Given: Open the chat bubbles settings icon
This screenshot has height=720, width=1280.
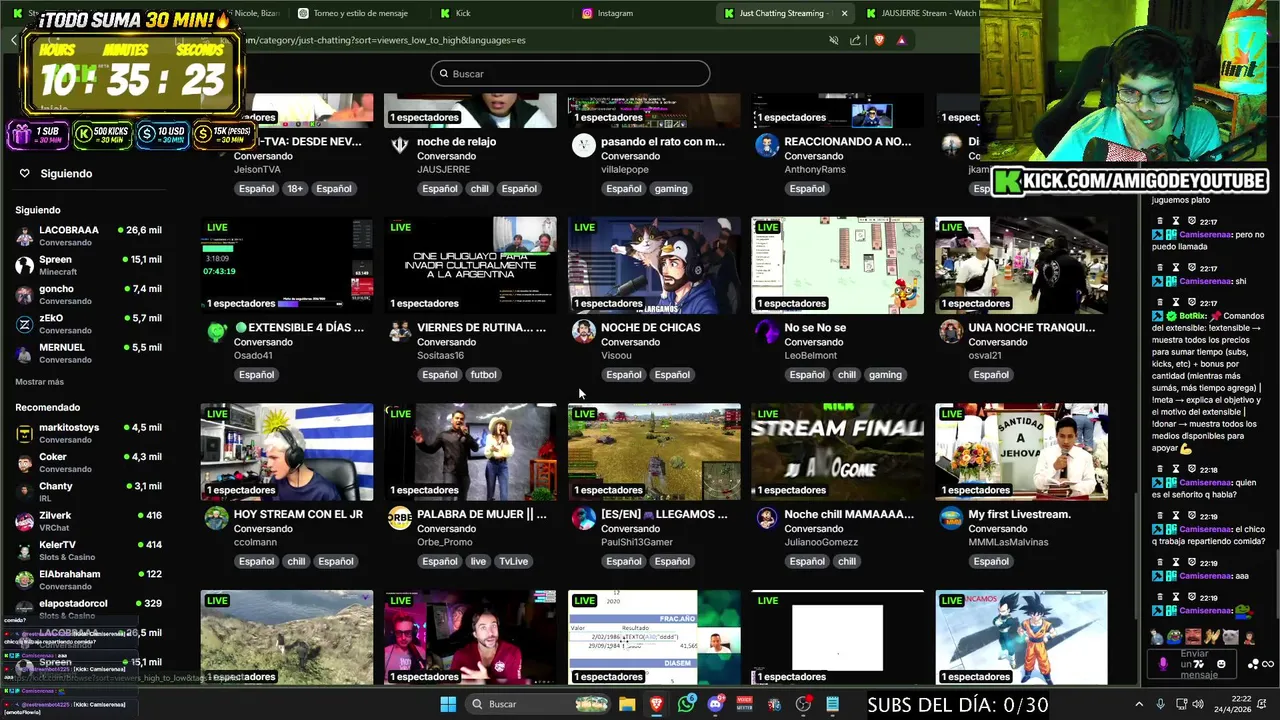Looking at the screenshot, I should (1253, 664).
